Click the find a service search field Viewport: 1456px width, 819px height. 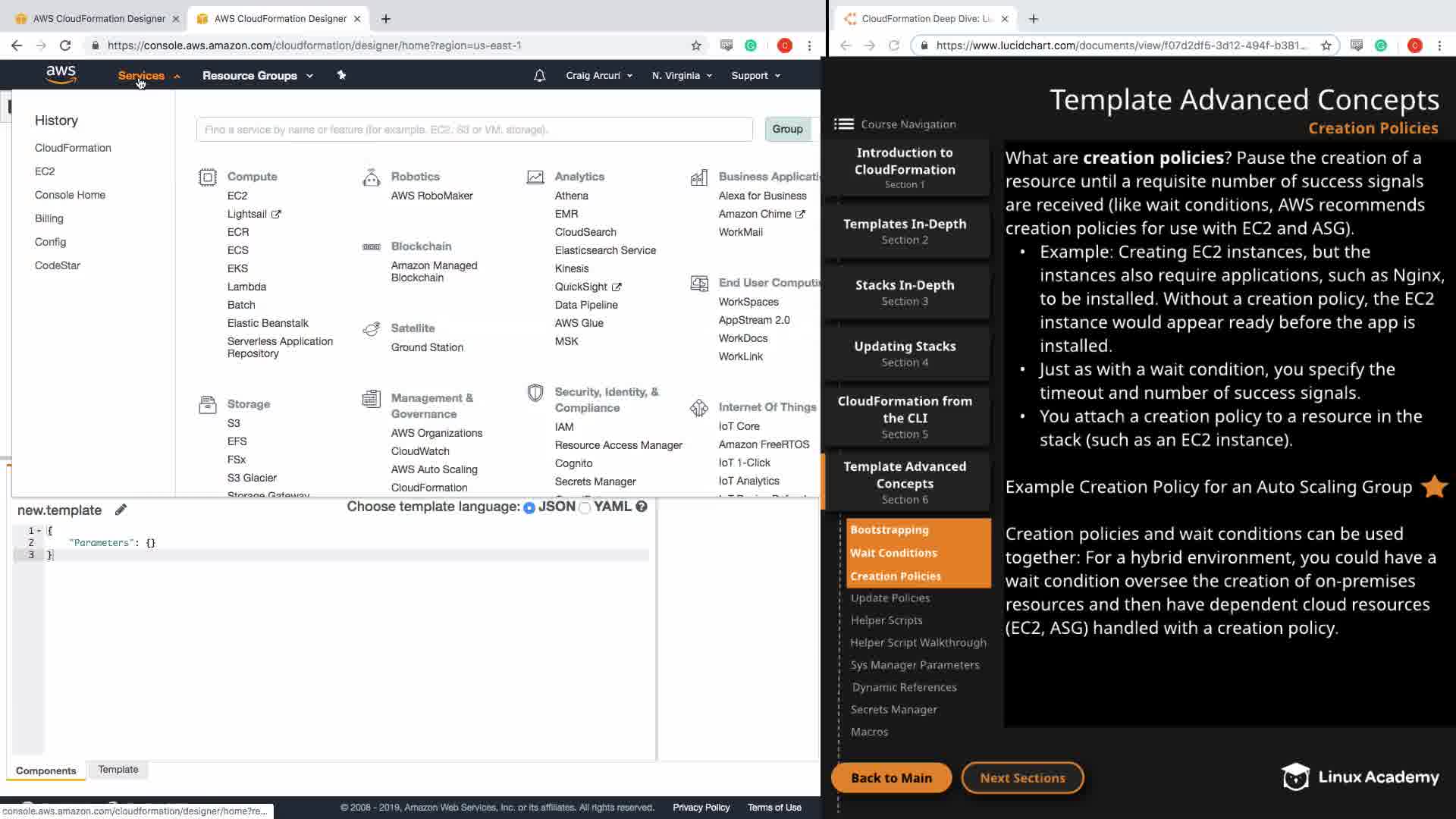474,130
